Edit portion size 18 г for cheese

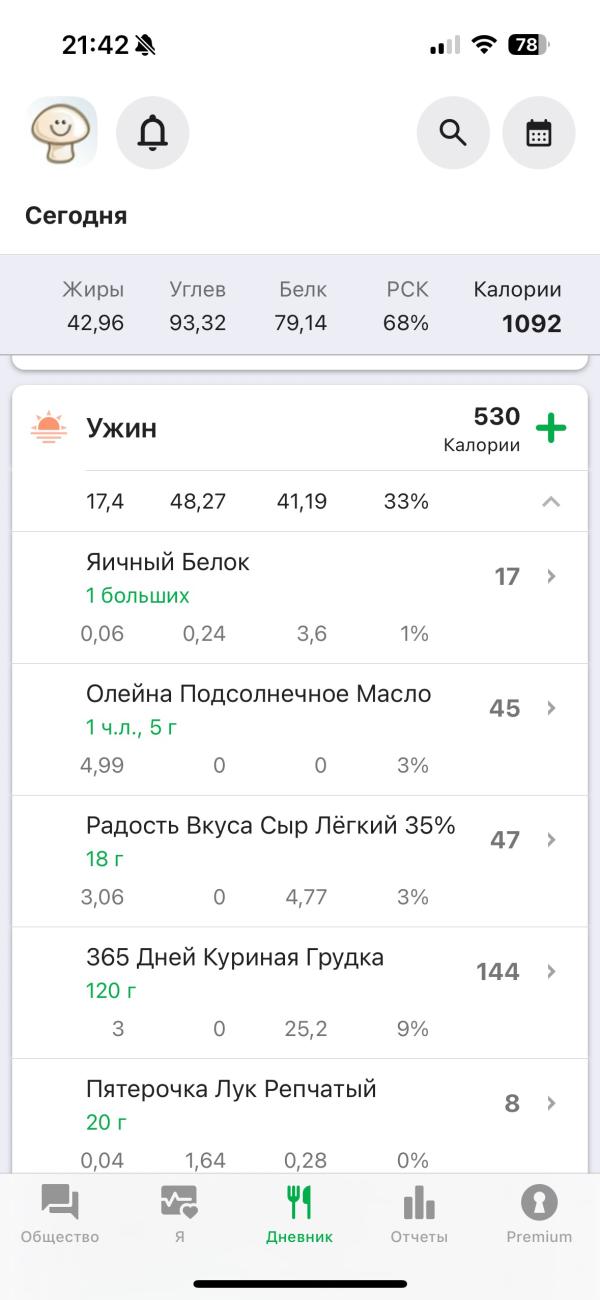point(105,859)
